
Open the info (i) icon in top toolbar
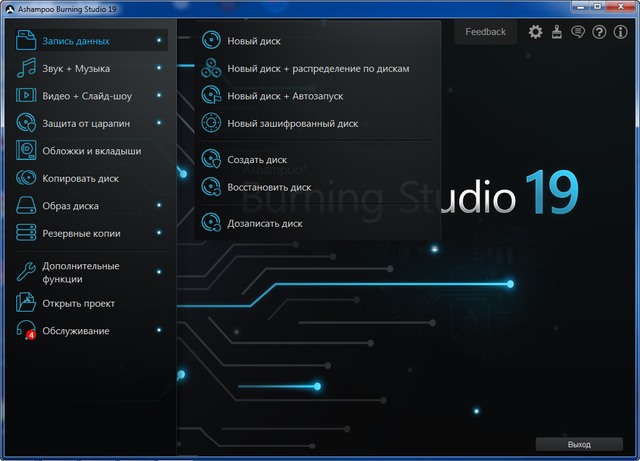point(620,31)
